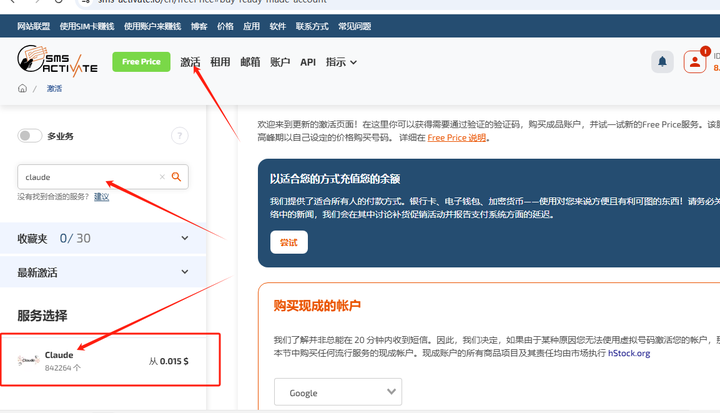Open the 软件 link
Viewport: 720px width, 413px height.
tap(277, 26)
